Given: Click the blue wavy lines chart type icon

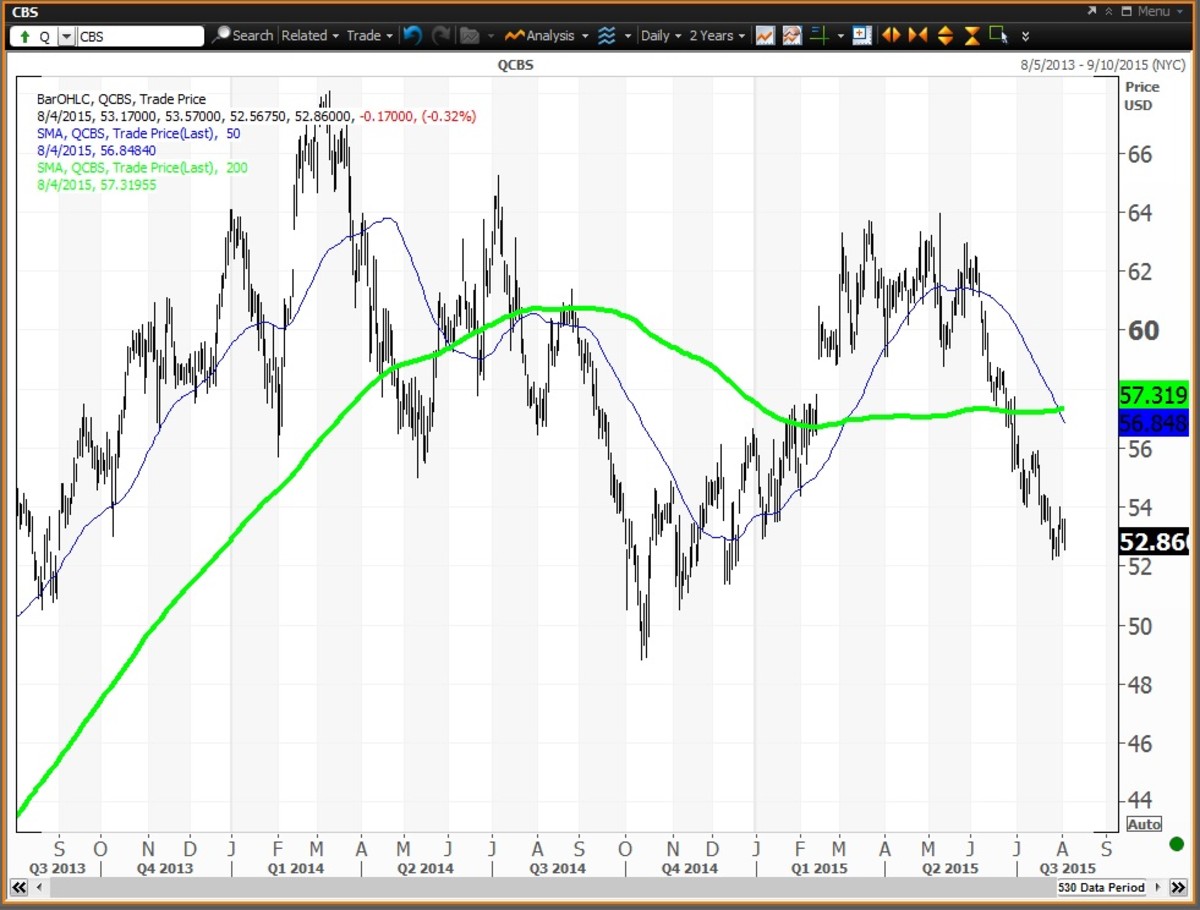Looking at the screenshot, I should (607, 35).
